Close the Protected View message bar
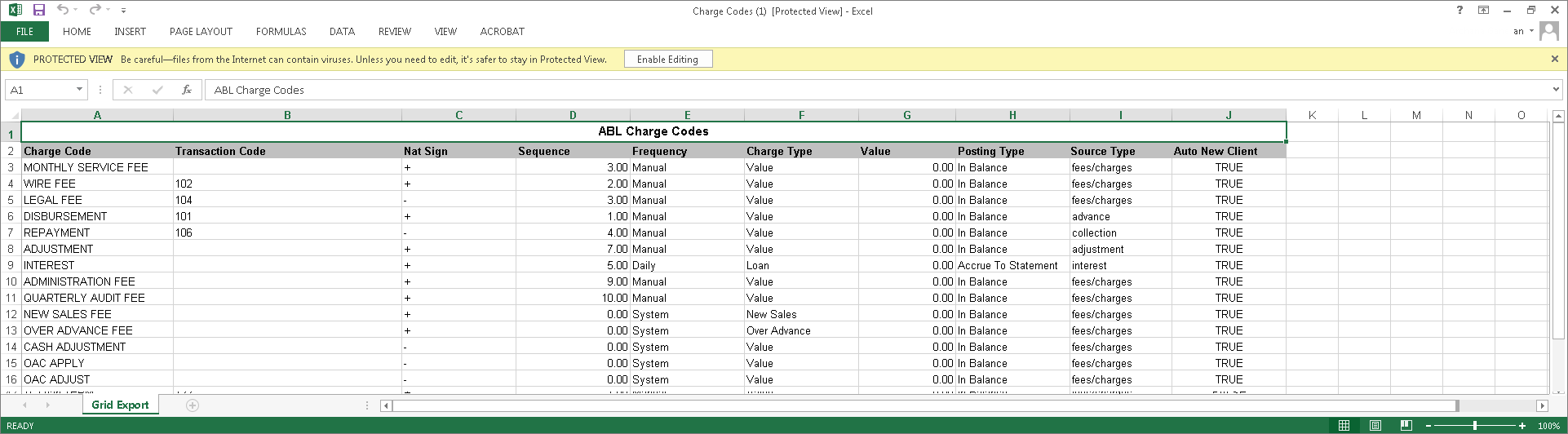Viewport: 1568px width, 434px height. (1554, 59)
